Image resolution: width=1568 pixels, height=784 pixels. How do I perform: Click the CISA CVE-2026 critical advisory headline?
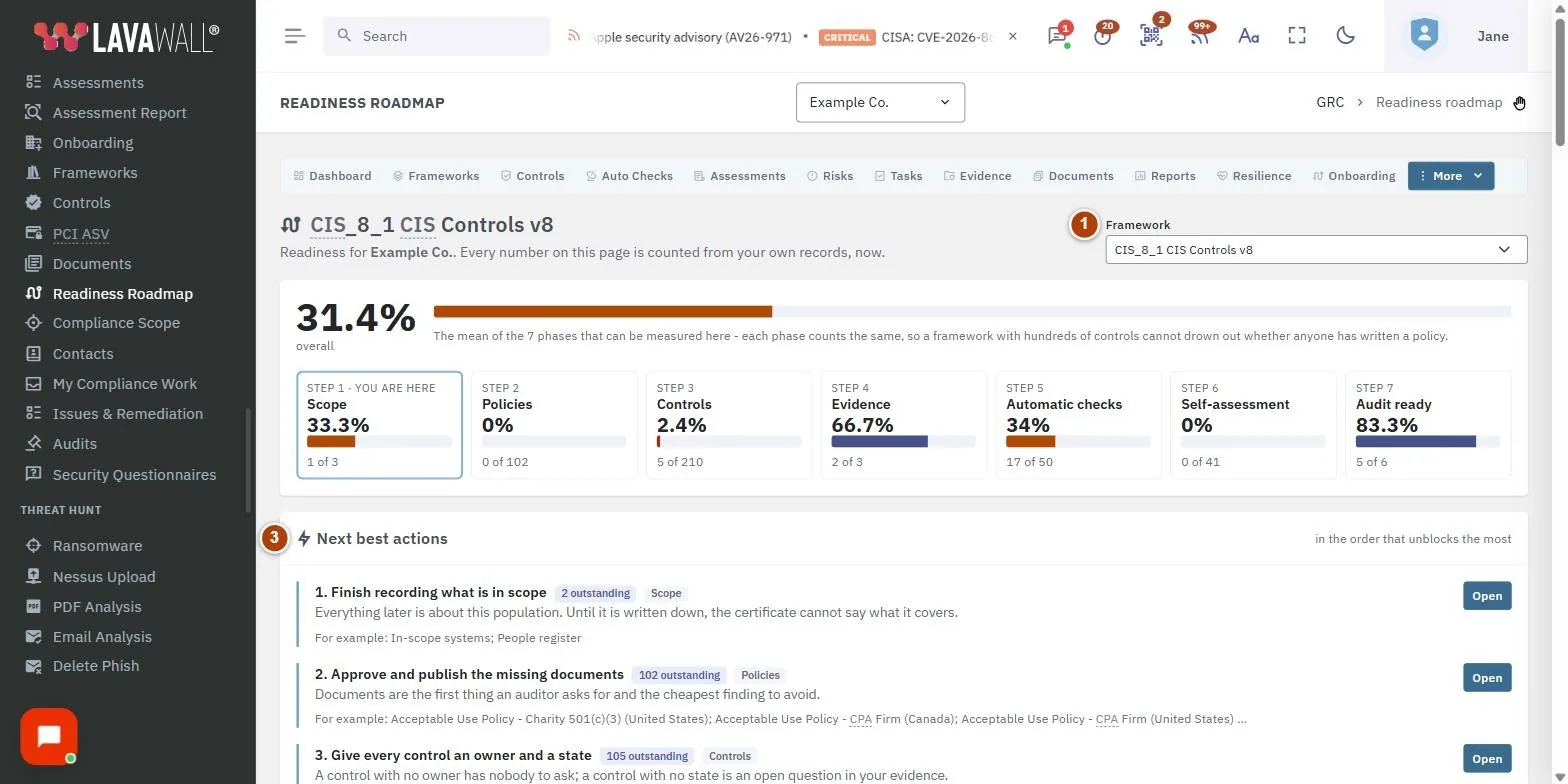pyautogui.click(x=937, y=37)
